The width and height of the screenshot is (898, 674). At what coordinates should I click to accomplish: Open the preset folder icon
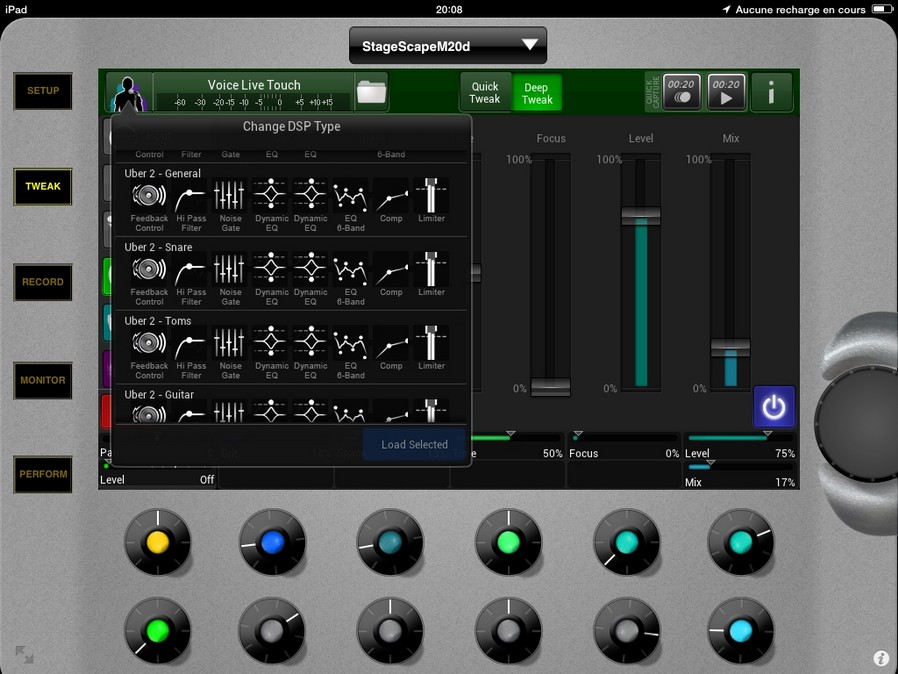371,92
